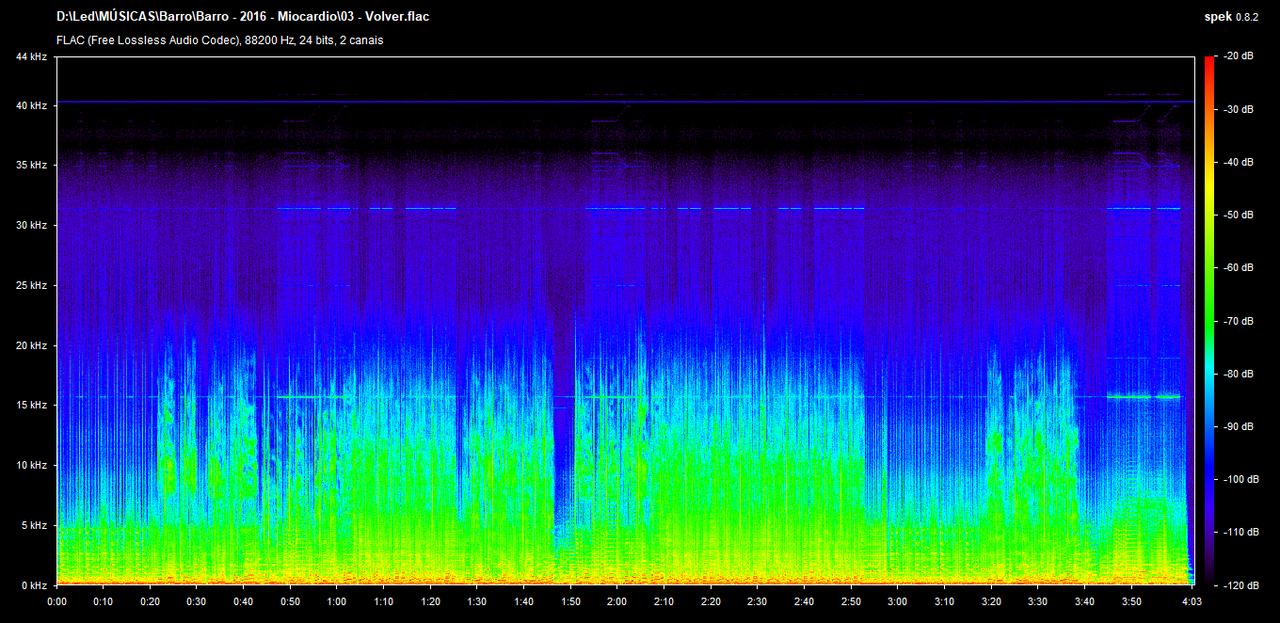1280x623 pixels.
Task: Click the 2:00 time label
Action: [617, 602]
